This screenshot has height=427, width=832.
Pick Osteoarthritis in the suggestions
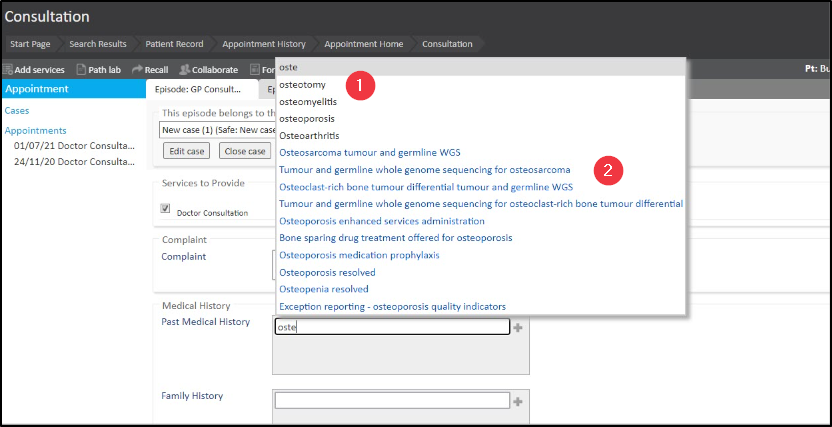coord(308,135)
